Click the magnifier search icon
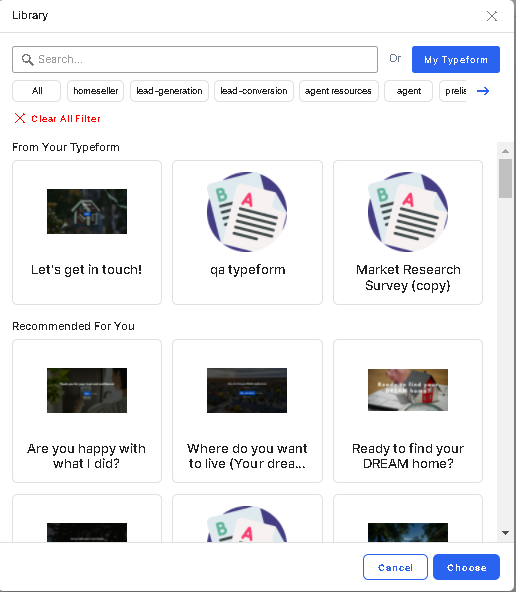The height and width of the screenshot is (592, 516). pyautogui.click(x=27, y=59)
